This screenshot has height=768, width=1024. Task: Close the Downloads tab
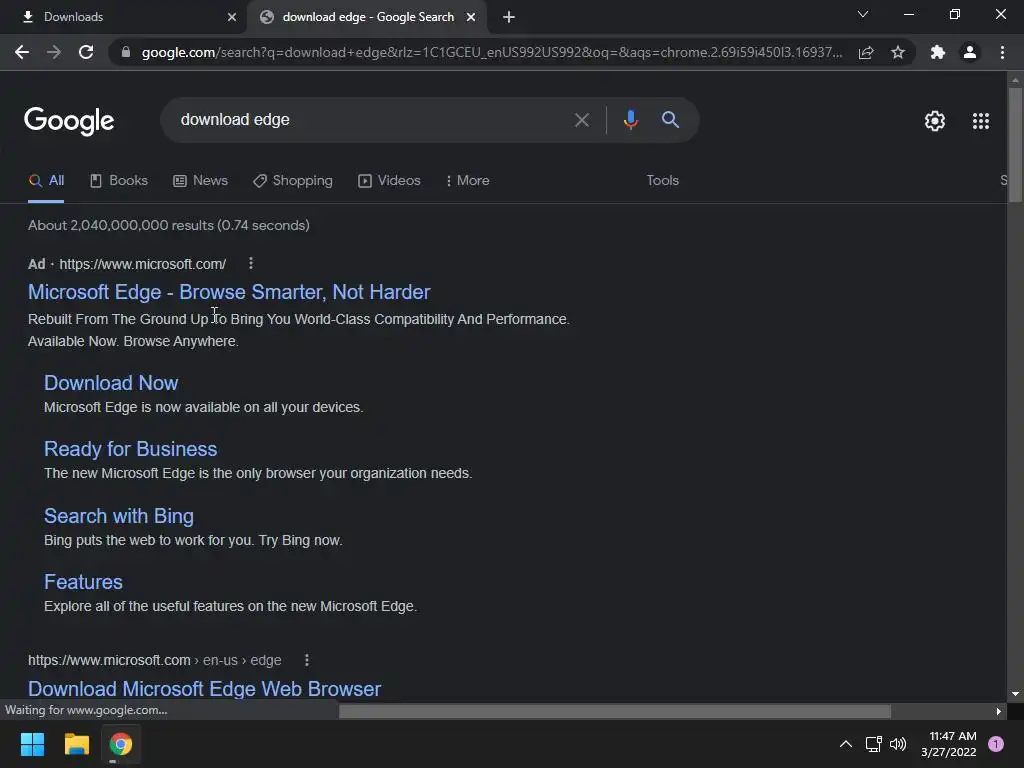[232, 17]
